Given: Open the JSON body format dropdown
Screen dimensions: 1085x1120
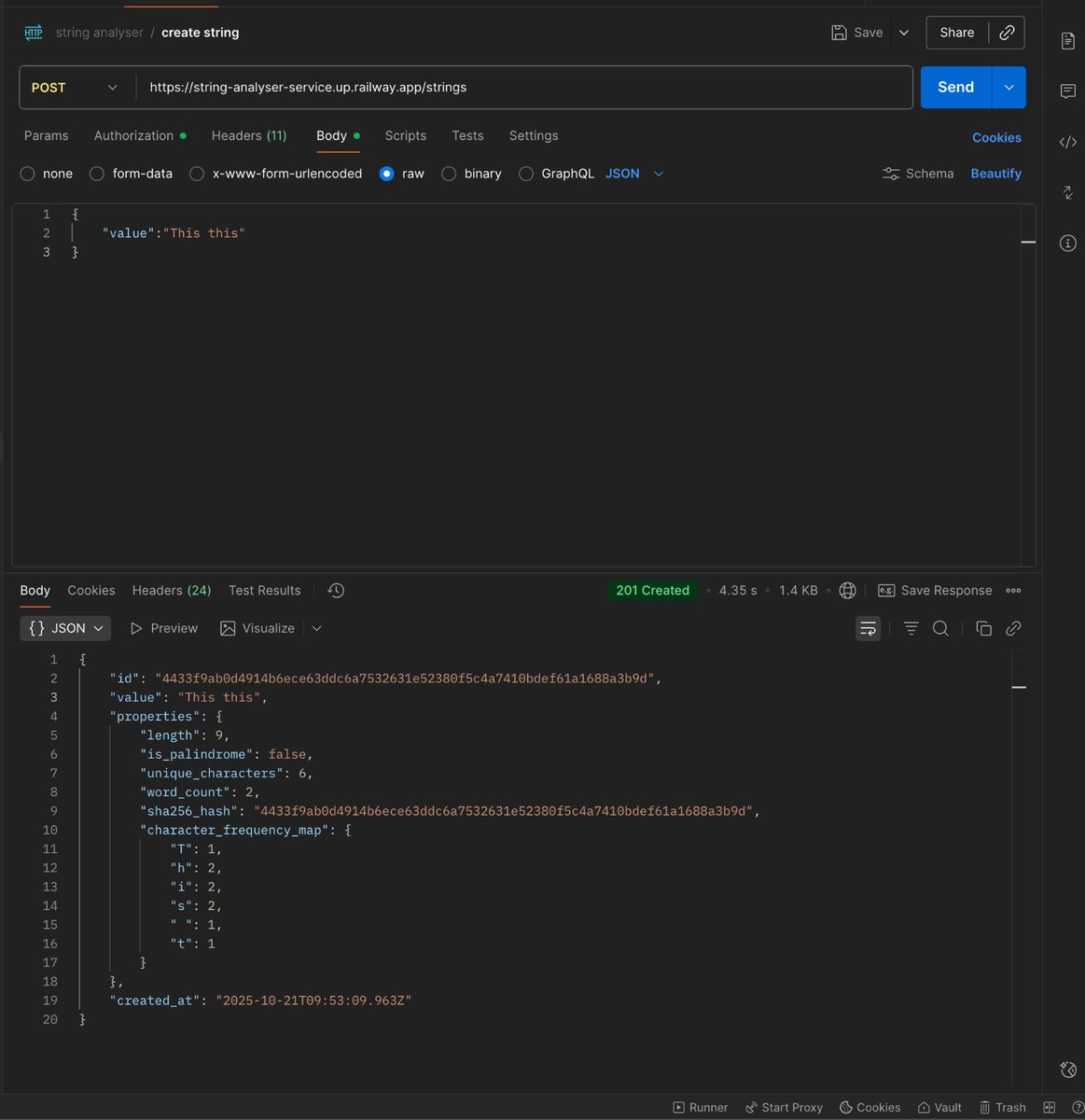Looking at the screenshot, I should pyautogui.click(x=634, y=174).
